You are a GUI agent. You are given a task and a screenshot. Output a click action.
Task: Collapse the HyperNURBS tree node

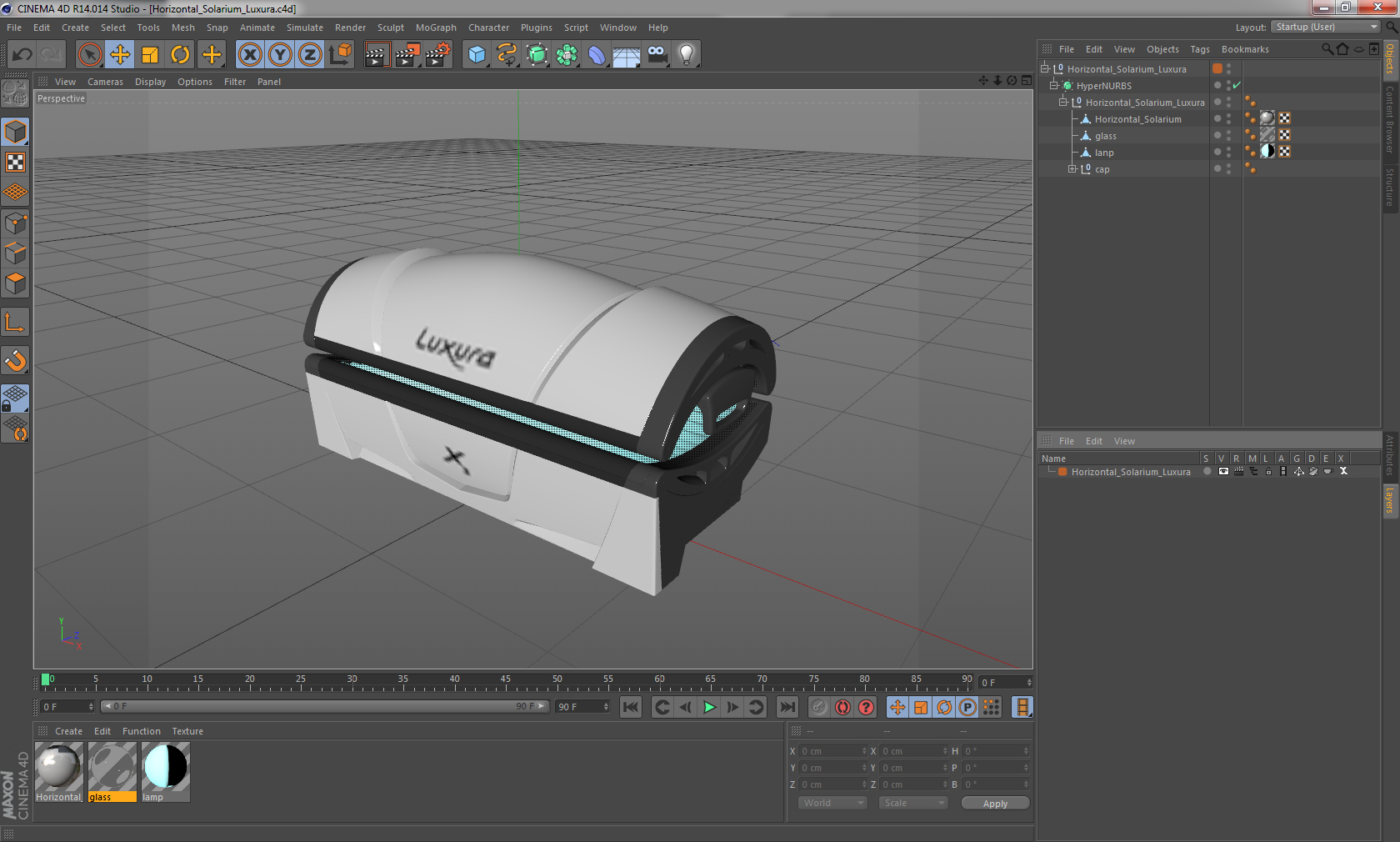tap(1053, 85)
